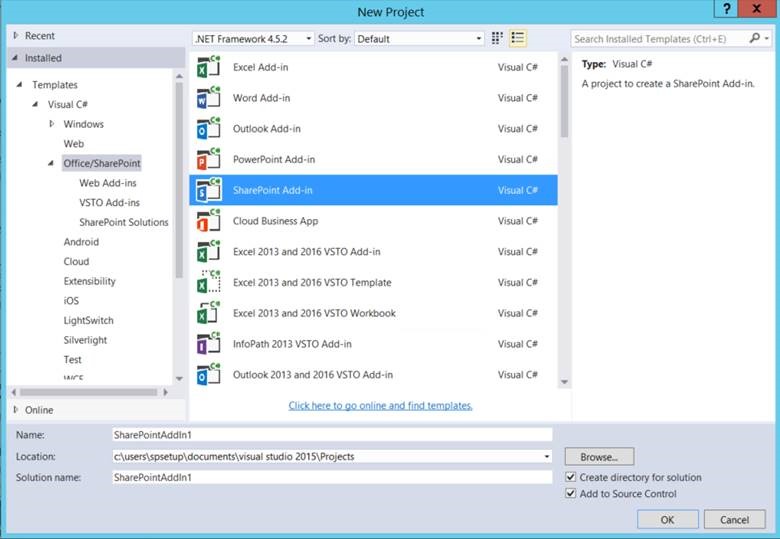This screenshot has height=539, width=780.
Task: Click the Name input field
Action: click(332, 435)
